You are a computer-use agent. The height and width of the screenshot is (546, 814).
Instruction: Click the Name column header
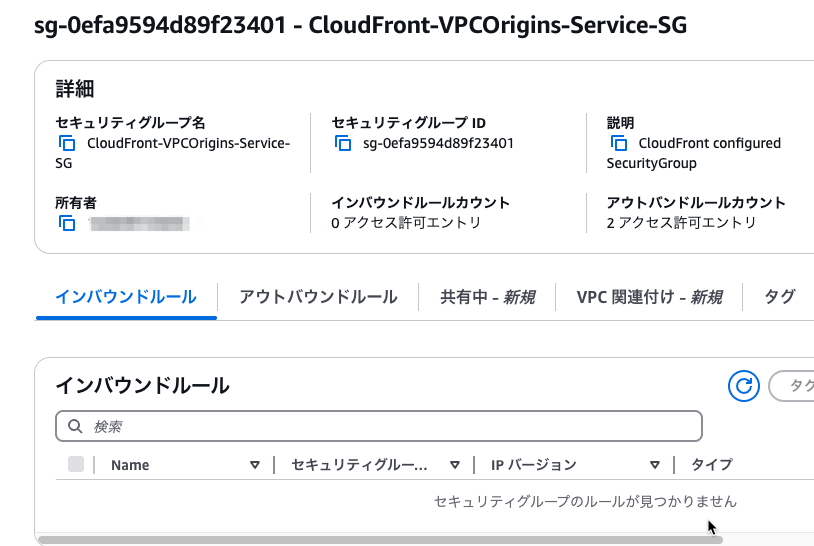130,465
